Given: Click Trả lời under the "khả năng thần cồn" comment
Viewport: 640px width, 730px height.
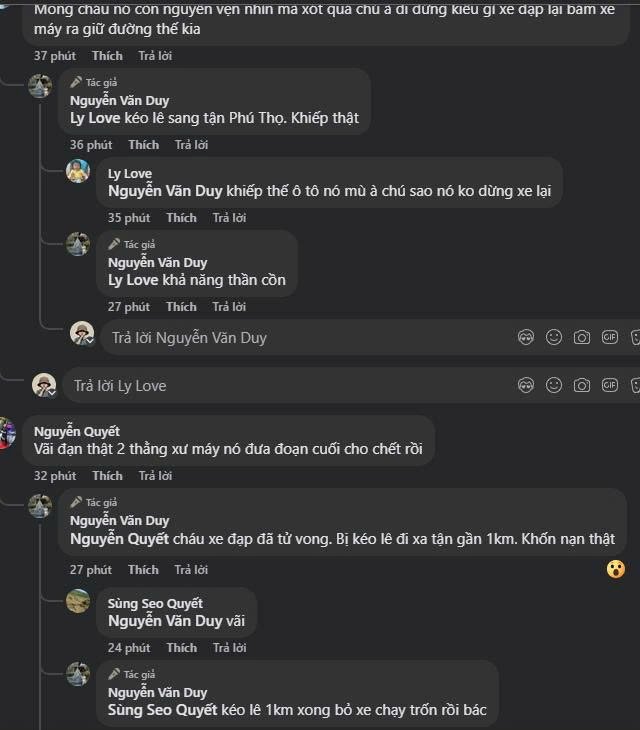Looking at the screenshot, I should 229,307.
